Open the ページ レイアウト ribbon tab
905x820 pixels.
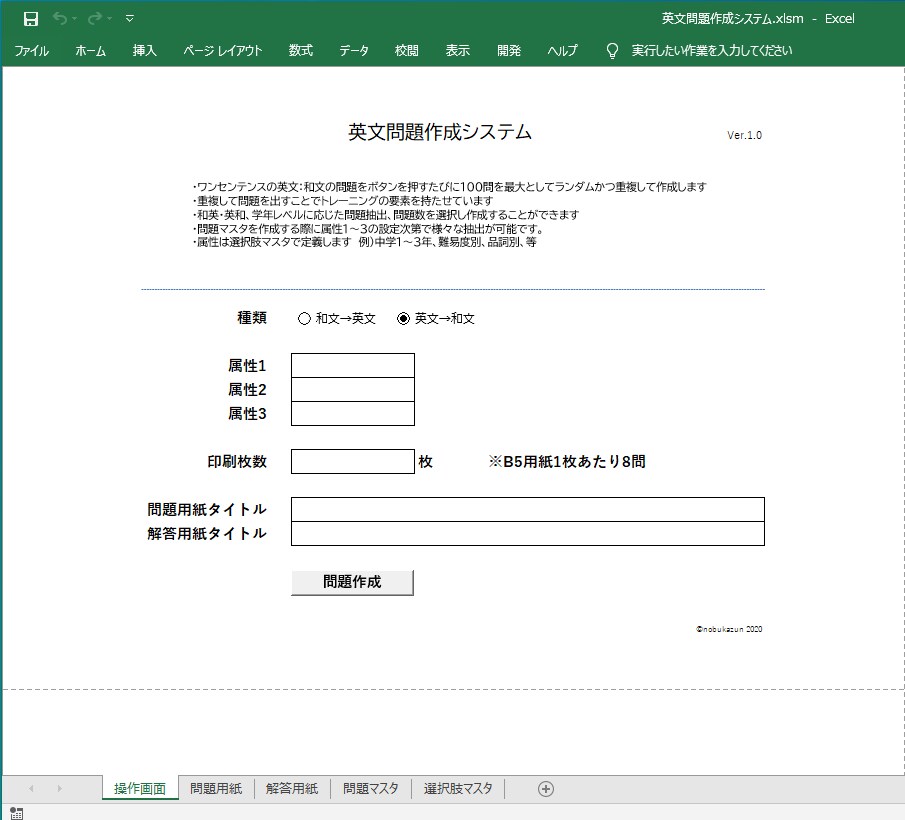pos(223,51)
